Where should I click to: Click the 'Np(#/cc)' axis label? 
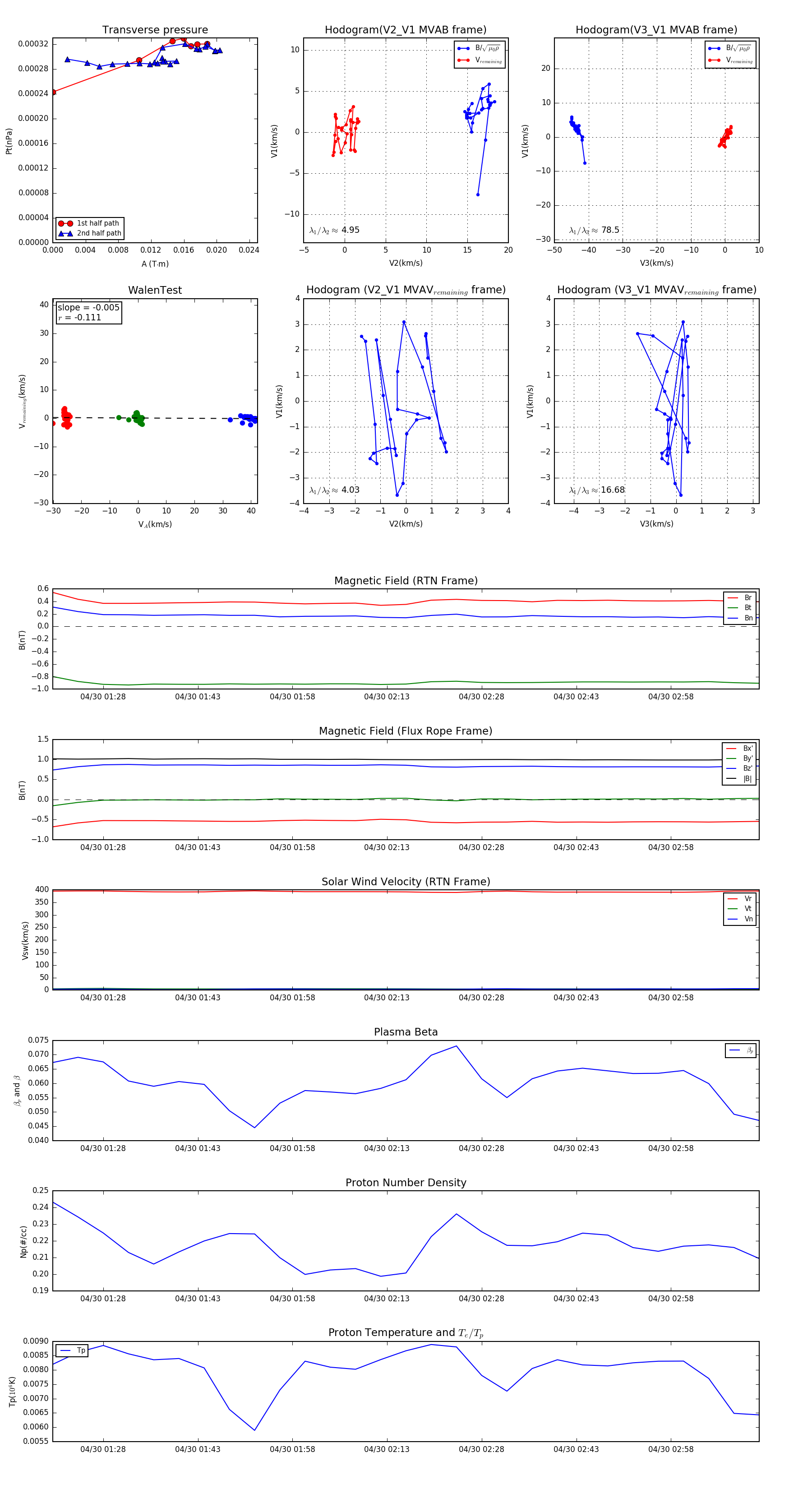tap(24, 1242)
